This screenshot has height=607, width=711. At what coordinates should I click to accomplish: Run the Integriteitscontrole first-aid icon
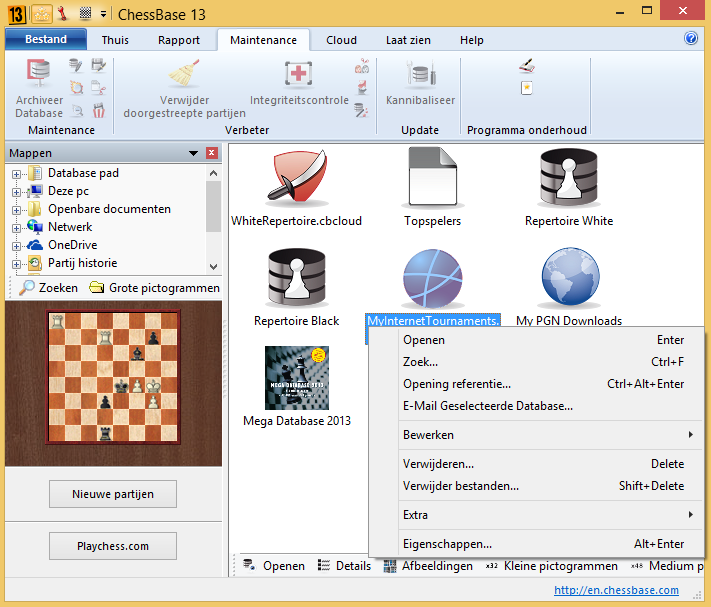pos(298,73)
